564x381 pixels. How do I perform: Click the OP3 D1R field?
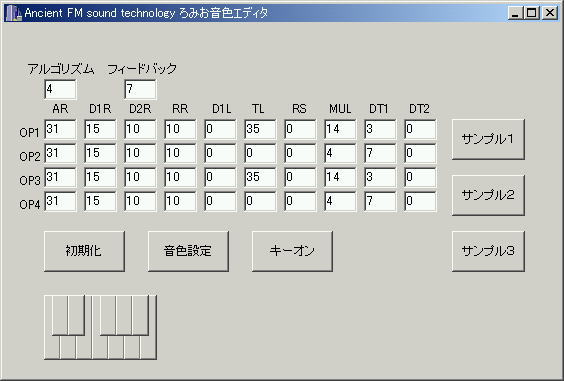pos(100,177)
